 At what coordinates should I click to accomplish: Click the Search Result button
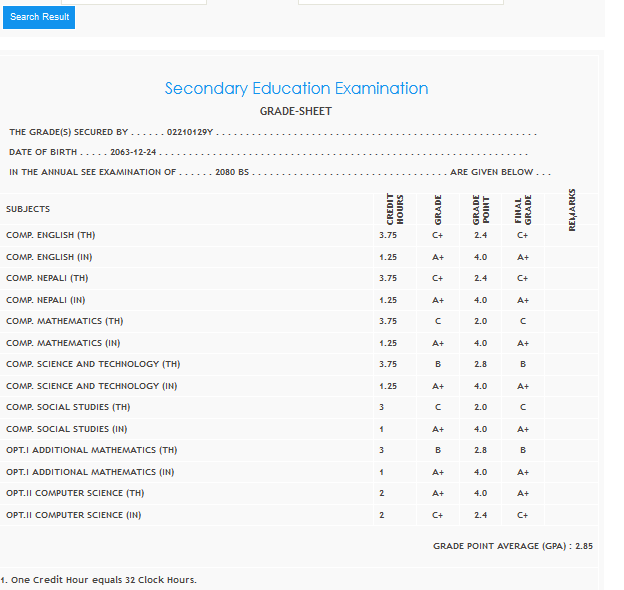tap(39, 17)
